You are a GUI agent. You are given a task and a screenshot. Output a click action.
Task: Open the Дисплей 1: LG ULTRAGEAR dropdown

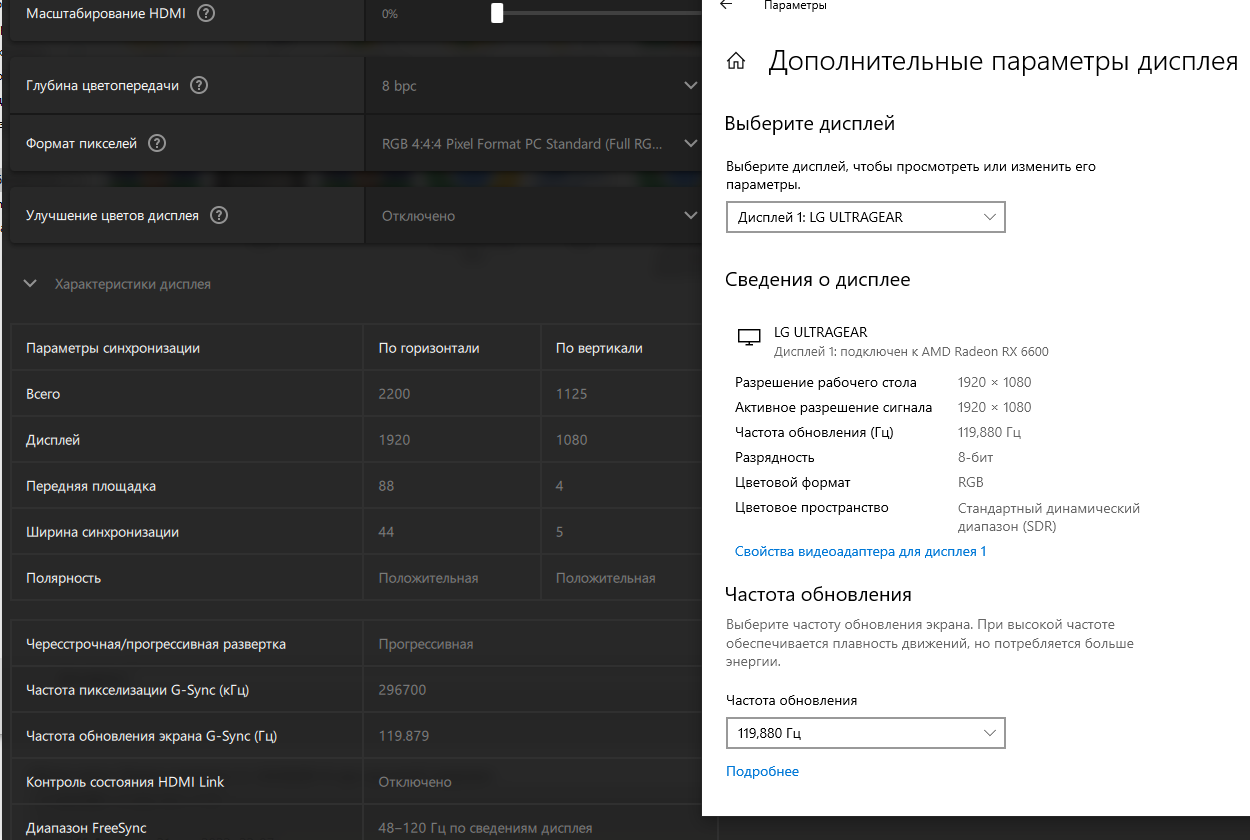pos(865,217)
